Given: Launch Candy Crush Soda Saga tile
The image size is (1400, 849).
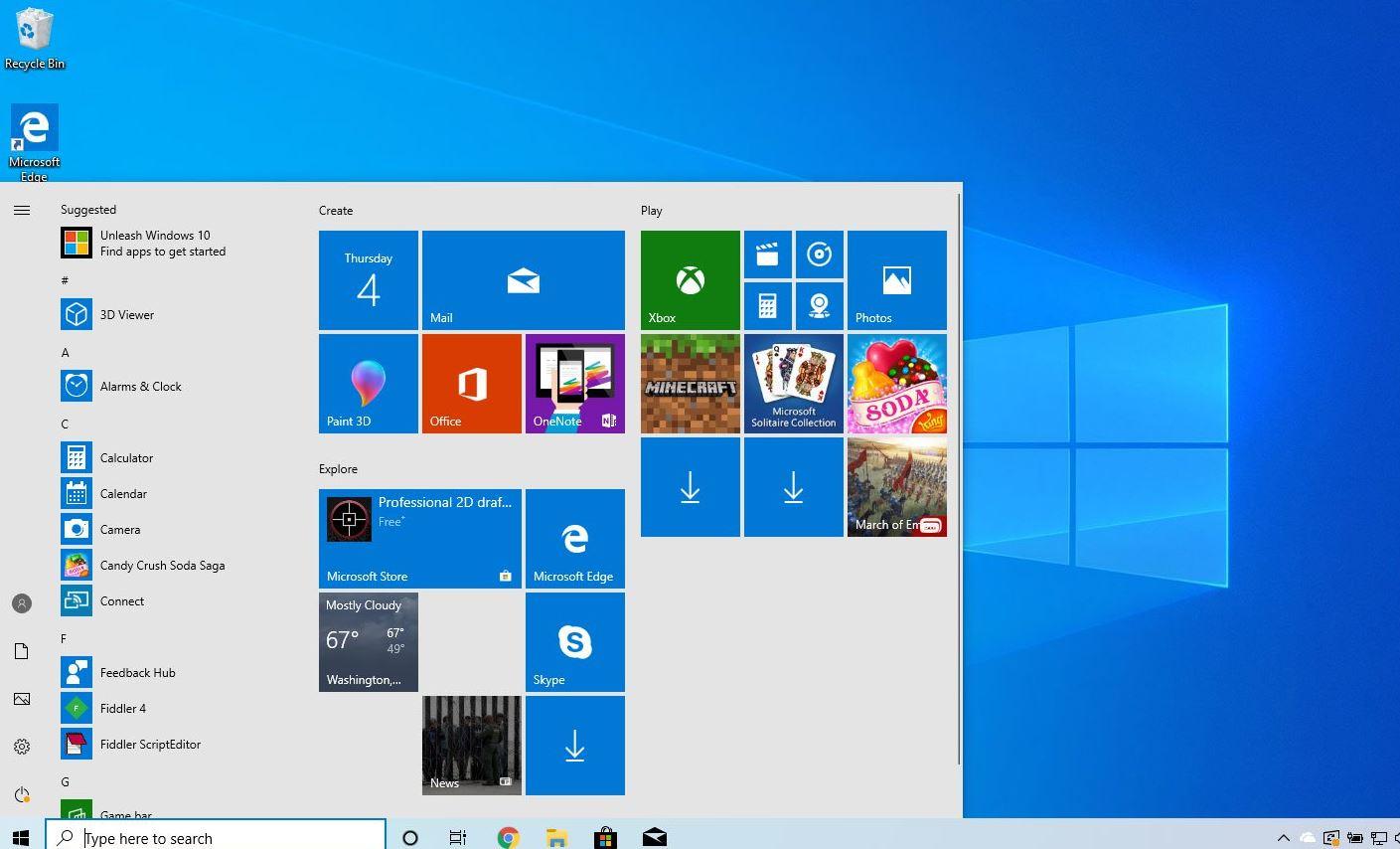Looking at the screenshot, I should pos(895,384).
